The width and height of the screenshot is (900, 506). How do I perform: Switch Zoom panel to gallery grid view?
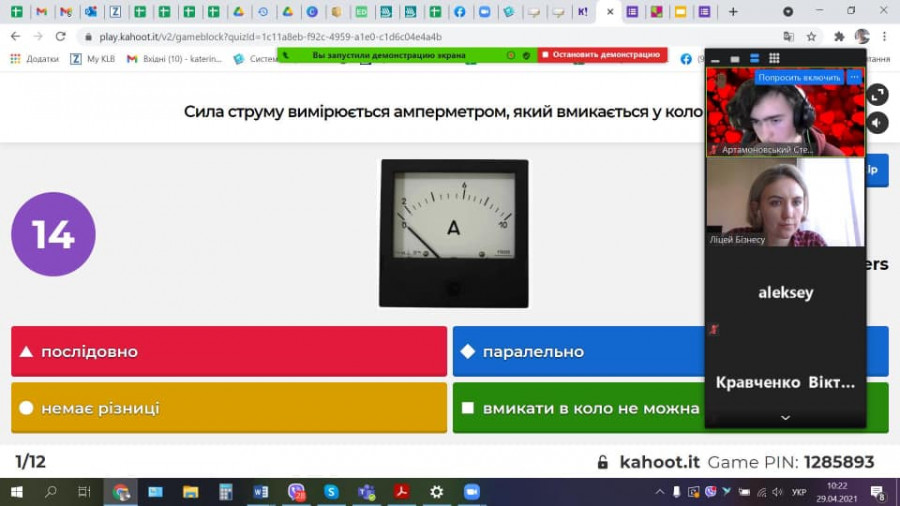click(774, 58)
